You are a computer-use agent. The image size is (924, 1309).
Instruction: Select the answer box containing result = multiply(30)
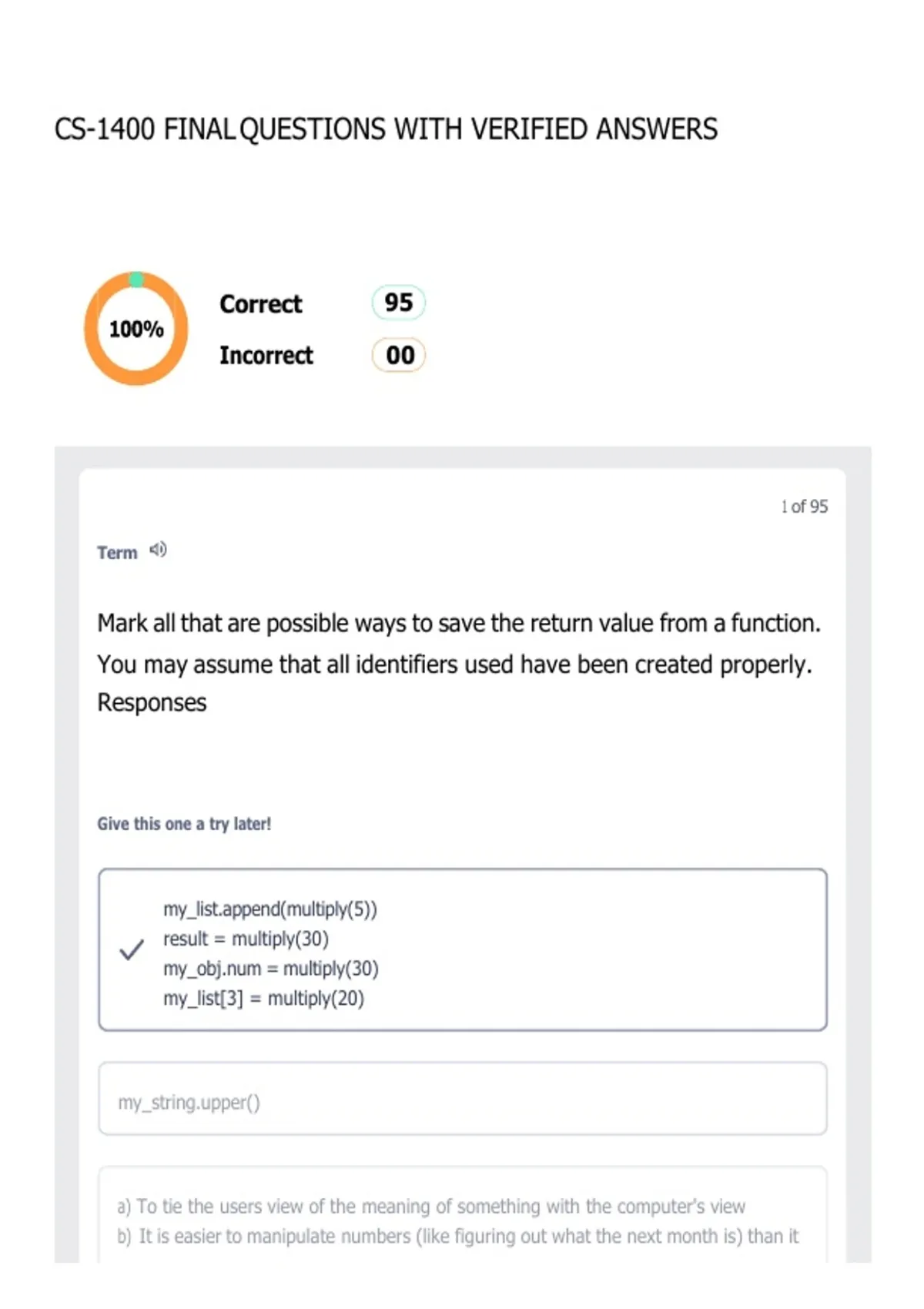[463, 949]
